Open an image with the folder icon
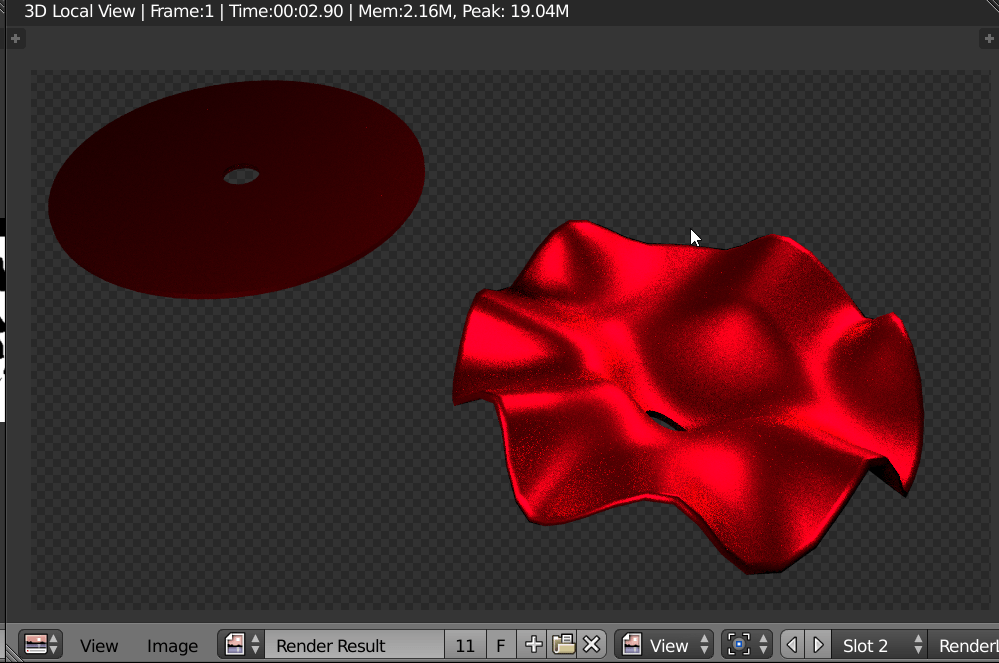The width and height of the screenshot is (999, 663). tap(563, 645)
